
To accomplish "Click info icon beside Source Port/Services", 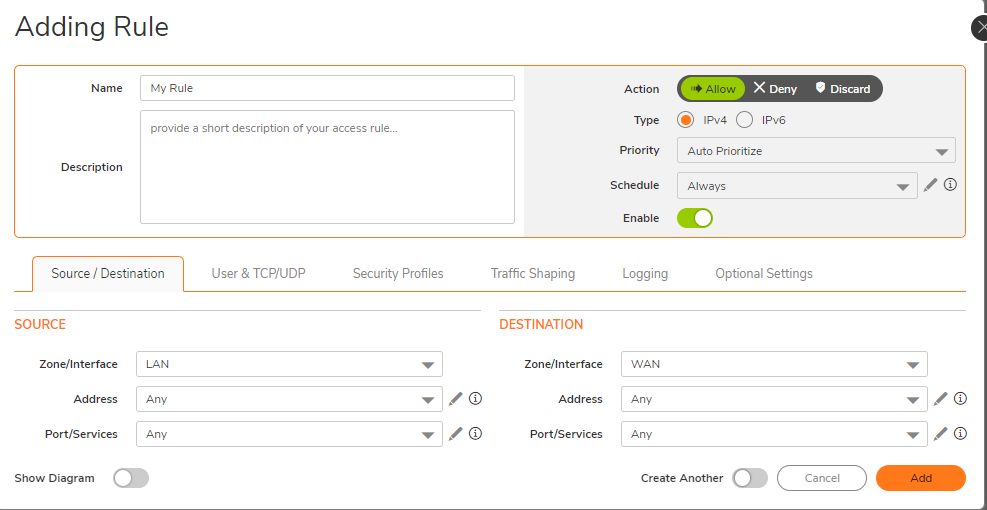I will click(x=476, y=434).
